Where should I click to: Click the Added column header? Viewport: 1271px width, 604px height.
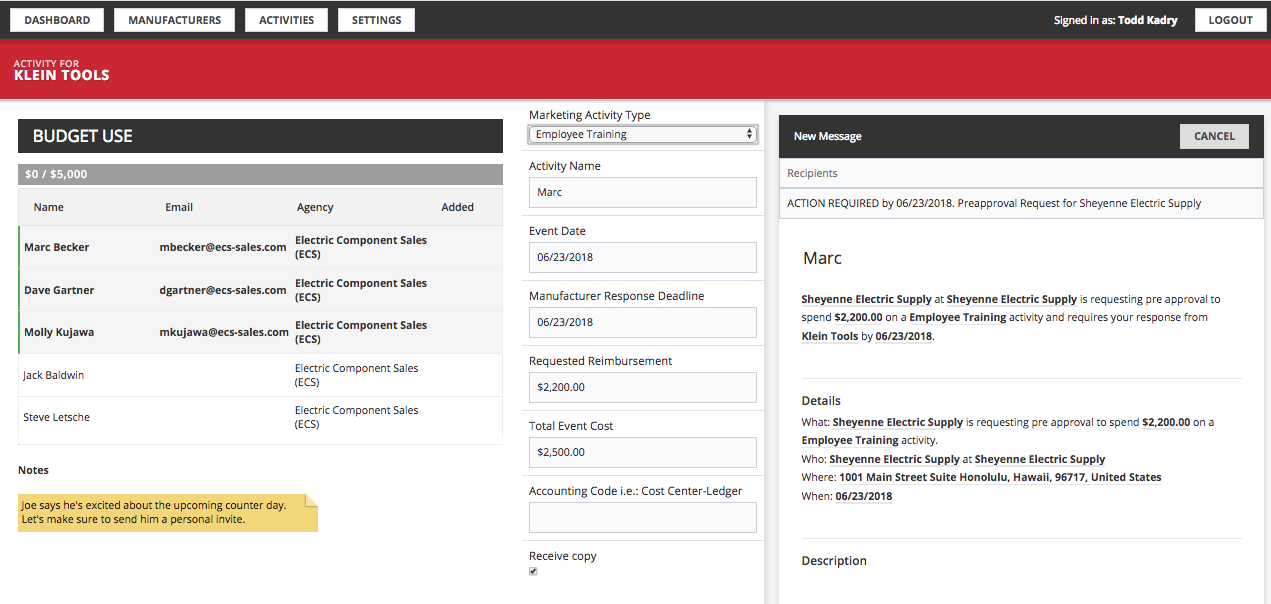[x=458, y=207]
